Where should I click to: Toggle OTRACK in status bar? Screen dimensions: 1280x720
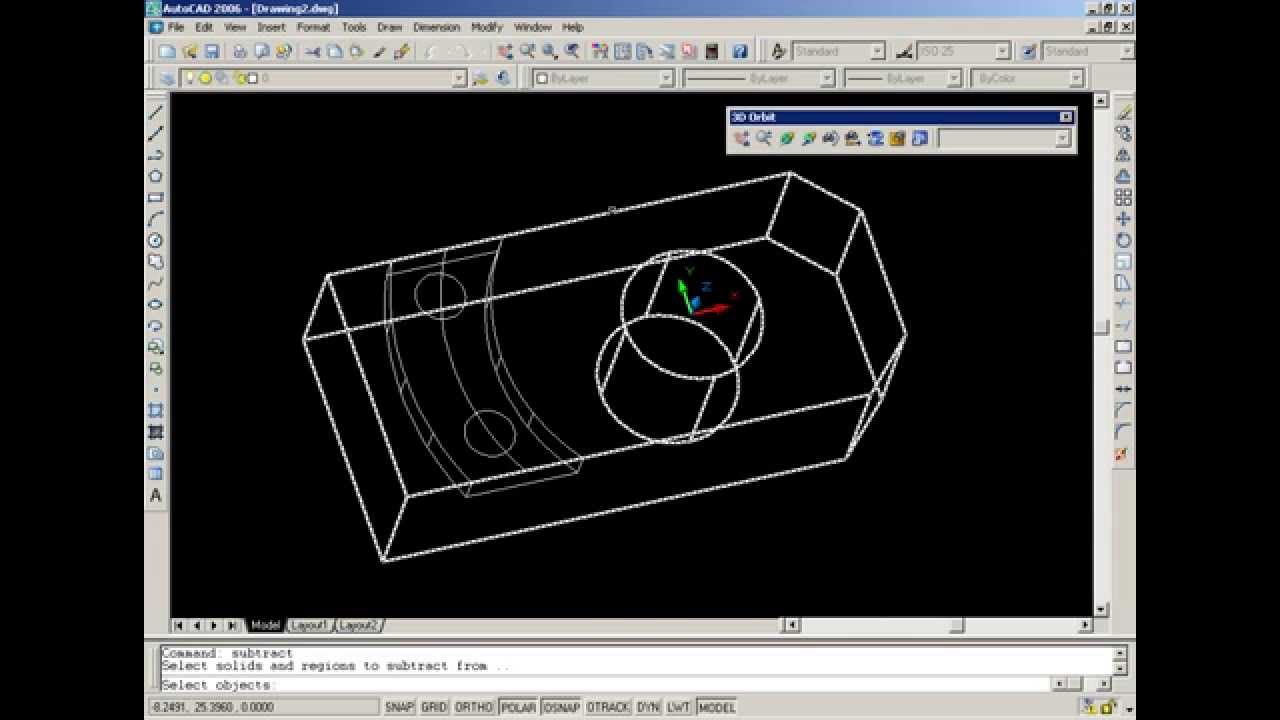pyautogui.click(x=608, y=707)
